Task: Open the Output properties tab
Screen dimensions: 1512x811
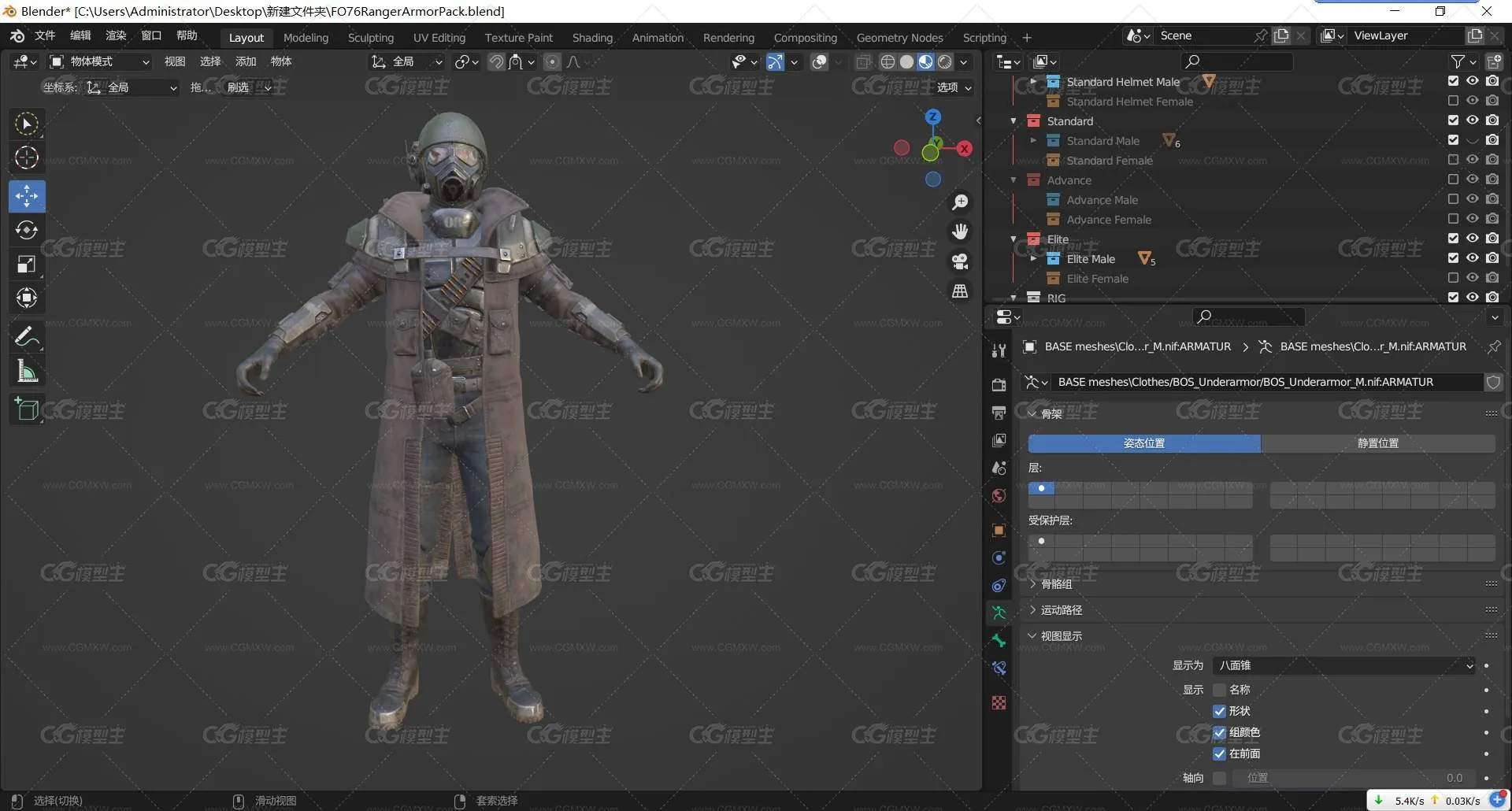Action: pos(999,413)
